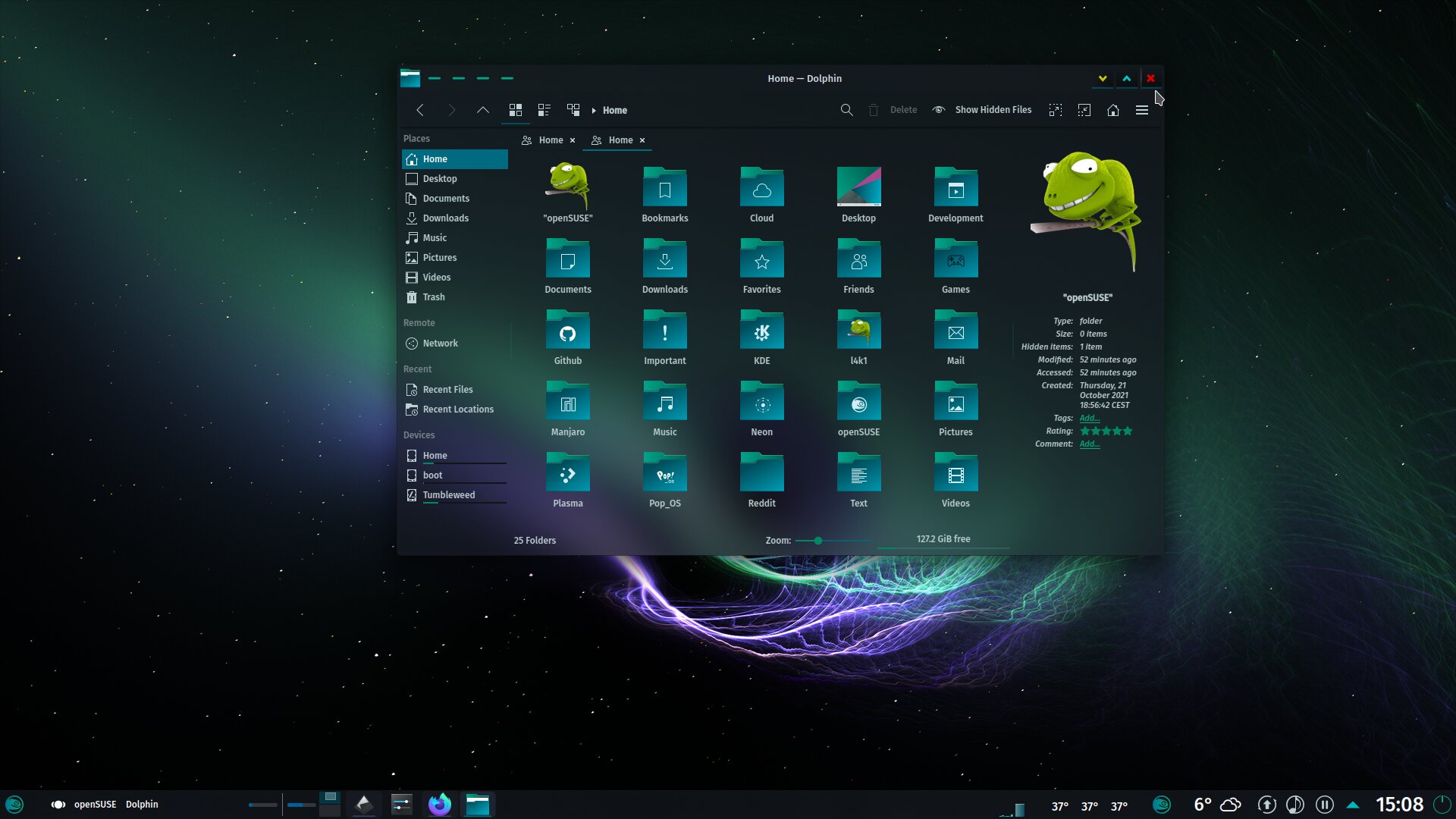Open the openSUSE menu in the panel
Screen dimensions: 1456x819
pyautogui.click(x=95, y=805)
